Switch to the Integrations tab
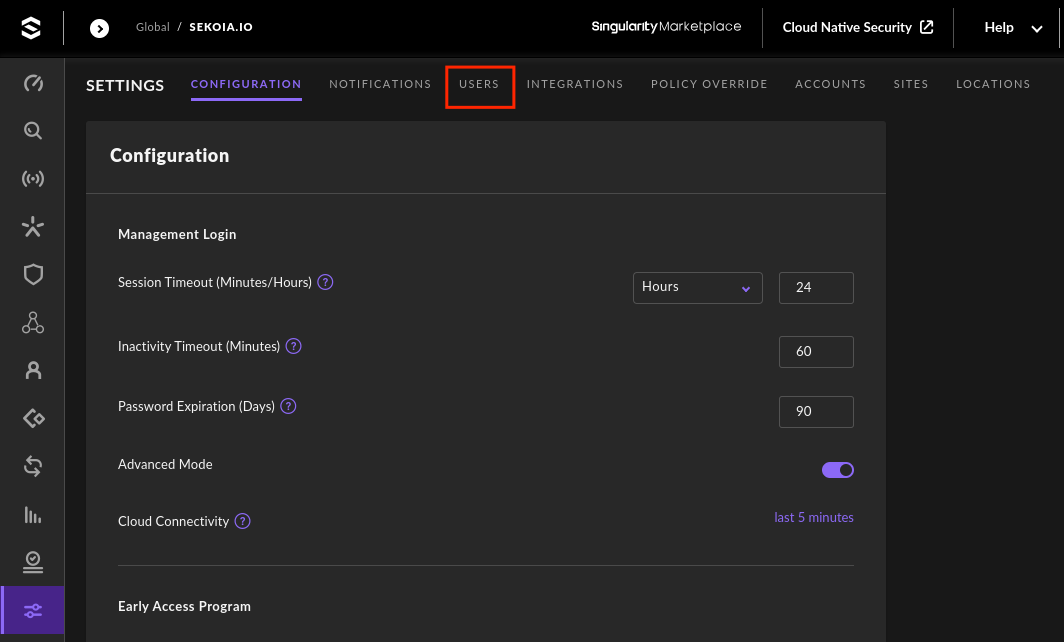Image resolution: width=1064 pixels, height=642 pixels. 575,85
